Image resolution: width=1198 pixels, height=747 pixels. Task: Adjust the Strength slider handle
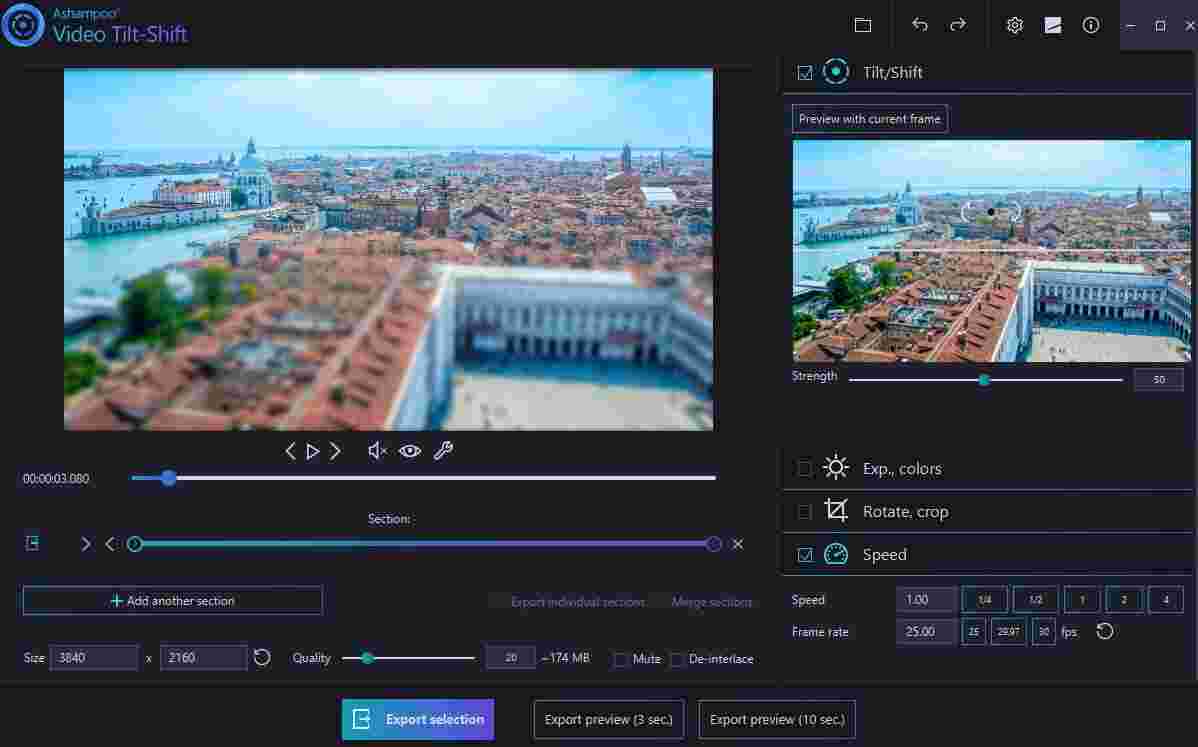pos(984,379)
